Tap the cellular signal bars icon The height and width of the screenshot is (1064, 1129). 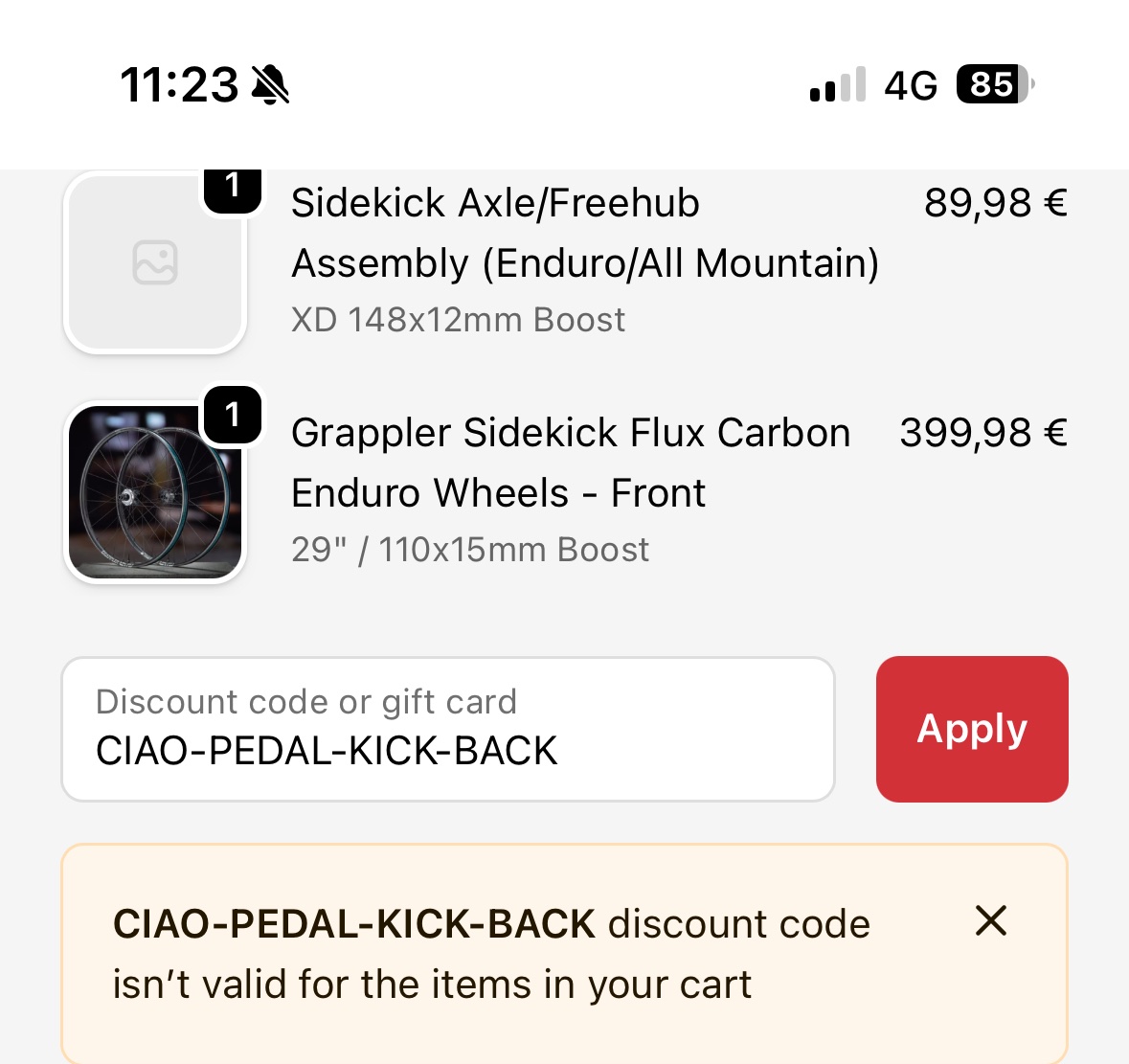point(837,85)
